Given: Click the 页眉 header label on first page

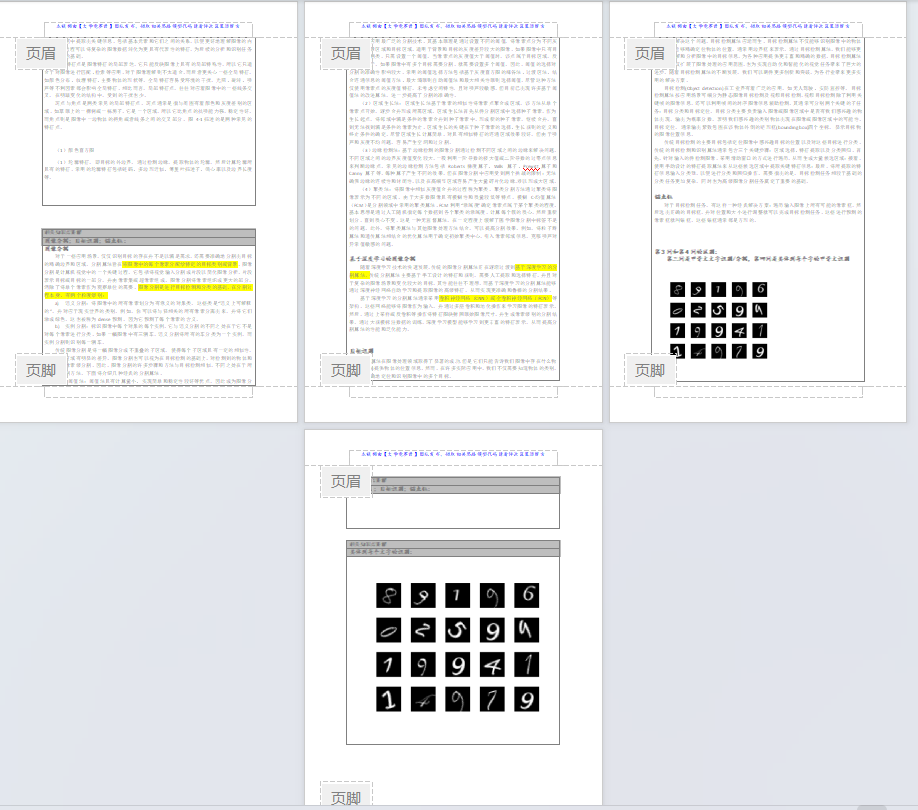Looking at the screenshot, I should tap(40, 53).
